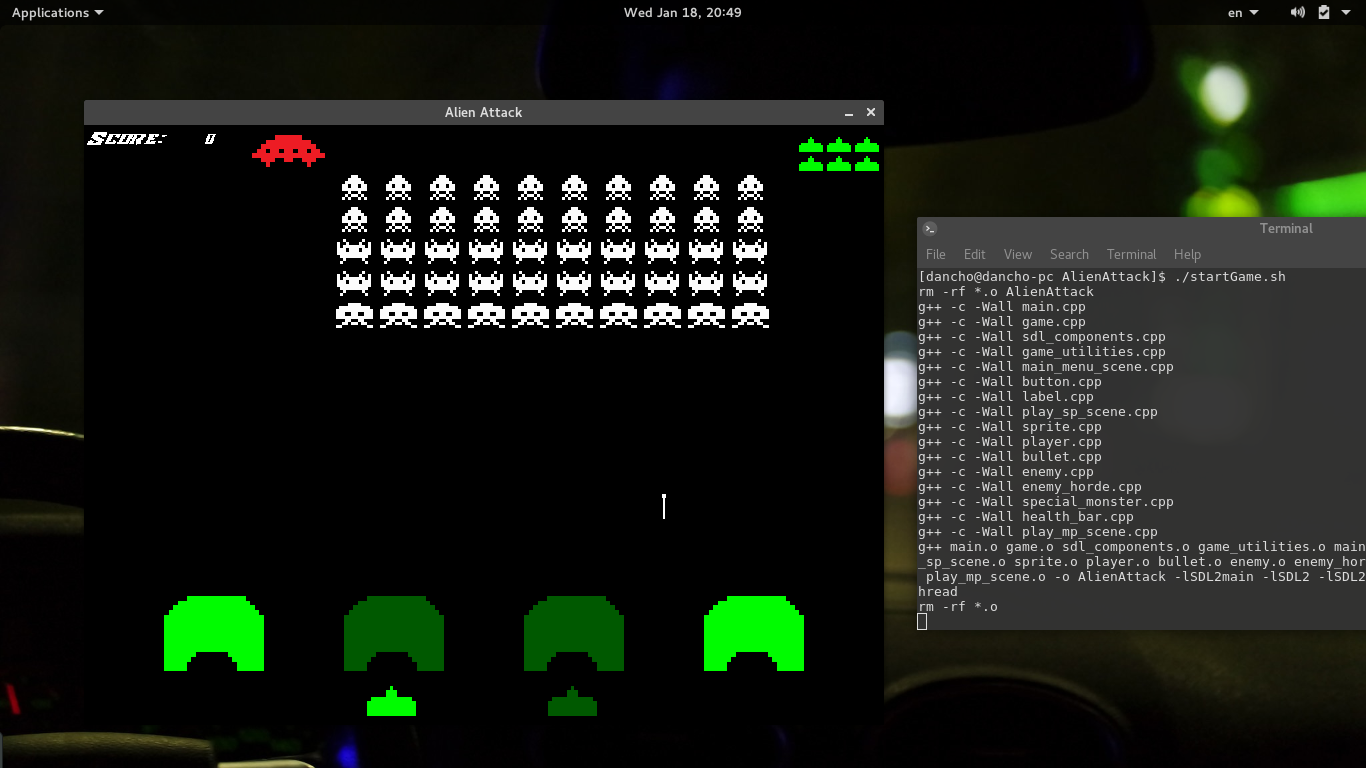Click the bright green player ship
Image resolution: width=1366 pixels, height=768 pixels.
pyautogui.click(x=391, y=702)
